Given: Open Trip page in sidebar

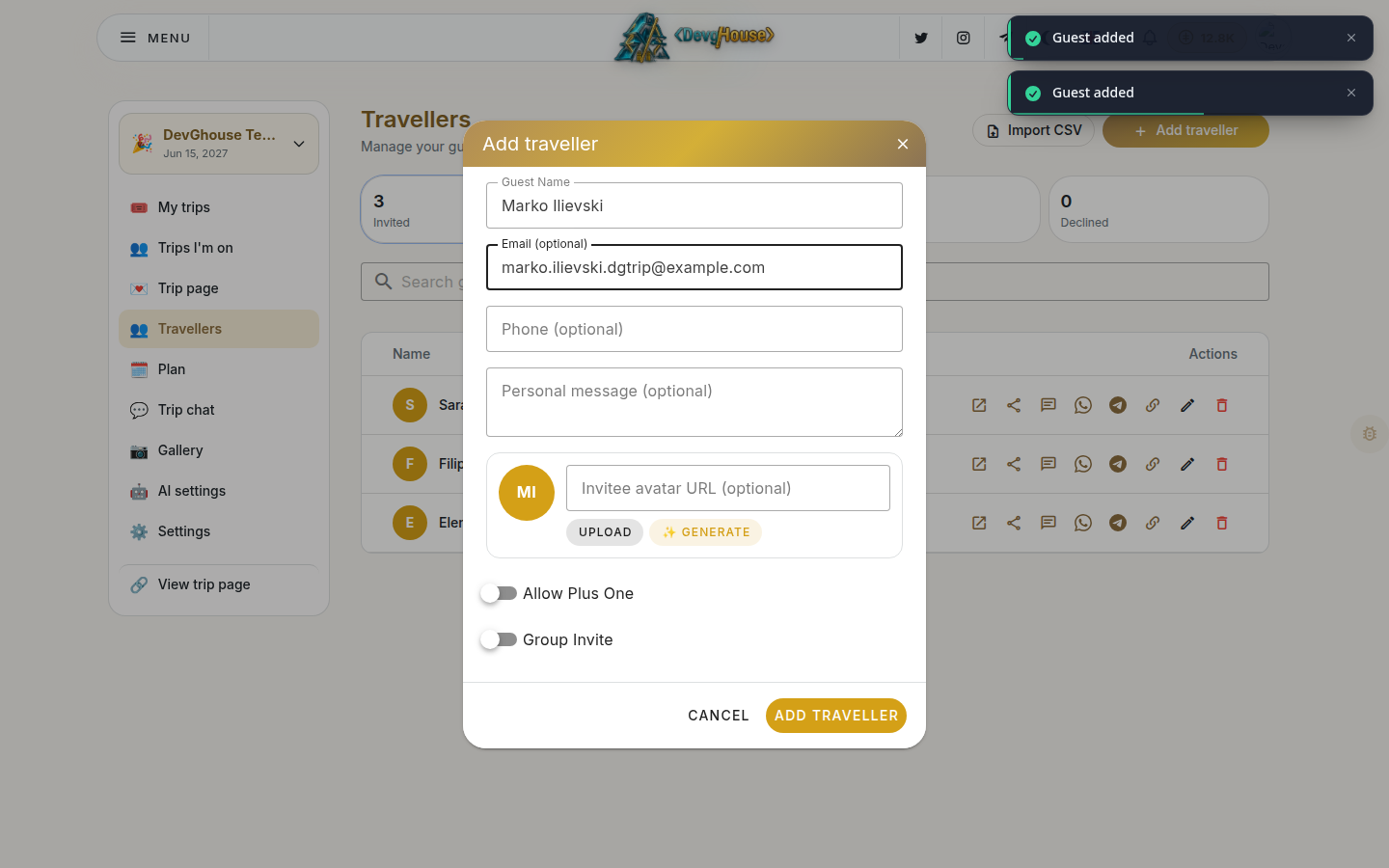Looking at the screenshot, I should click(219, 288).
